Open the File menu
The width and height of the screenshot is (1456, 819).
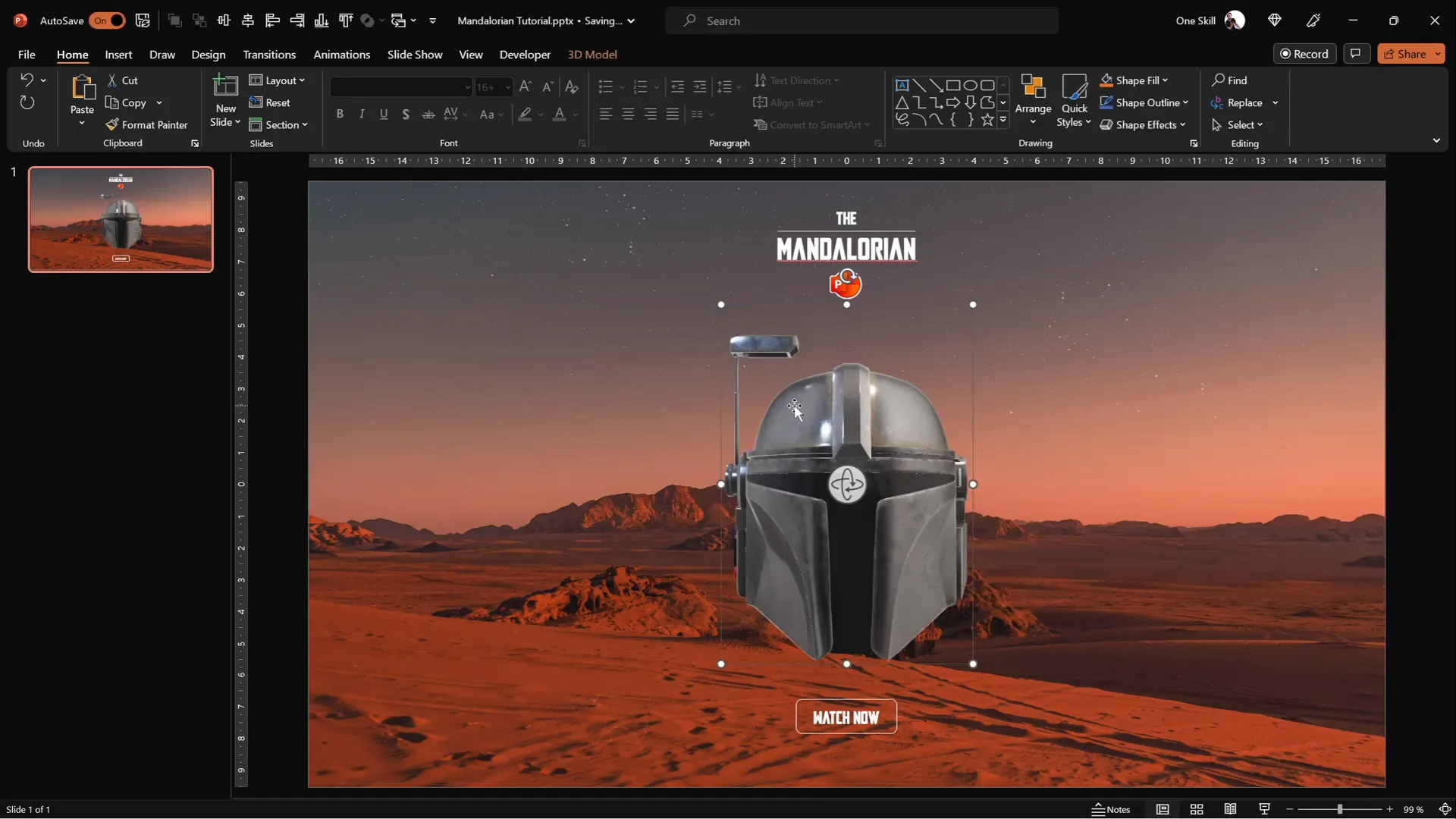tap(27, 54)
